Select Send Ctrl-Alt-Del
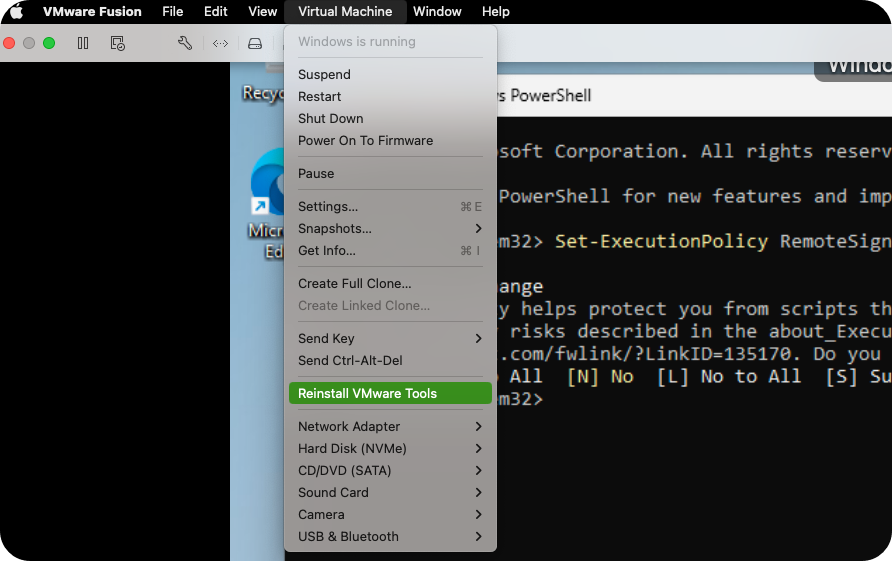Image resolution: width=892 pixels, height=561 pixels. [390, 361]
